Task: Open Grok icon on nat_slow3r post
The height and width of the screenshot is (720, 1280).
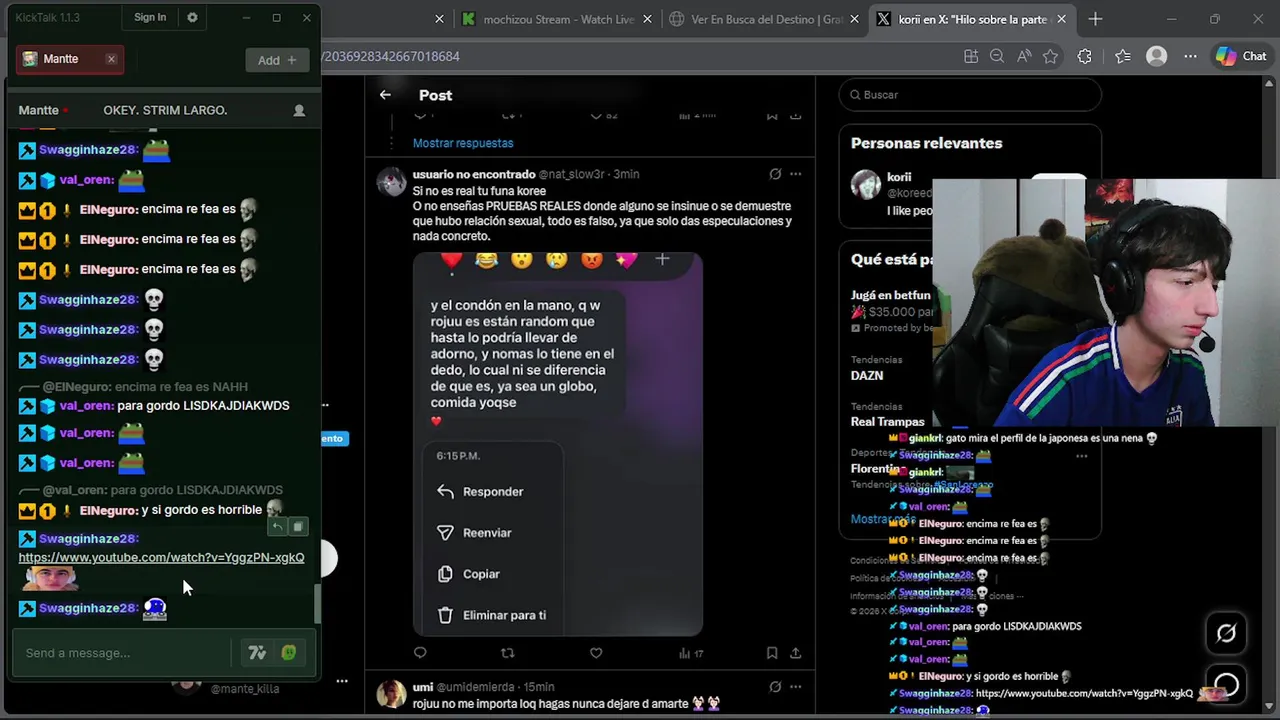Action: (775, 174)
